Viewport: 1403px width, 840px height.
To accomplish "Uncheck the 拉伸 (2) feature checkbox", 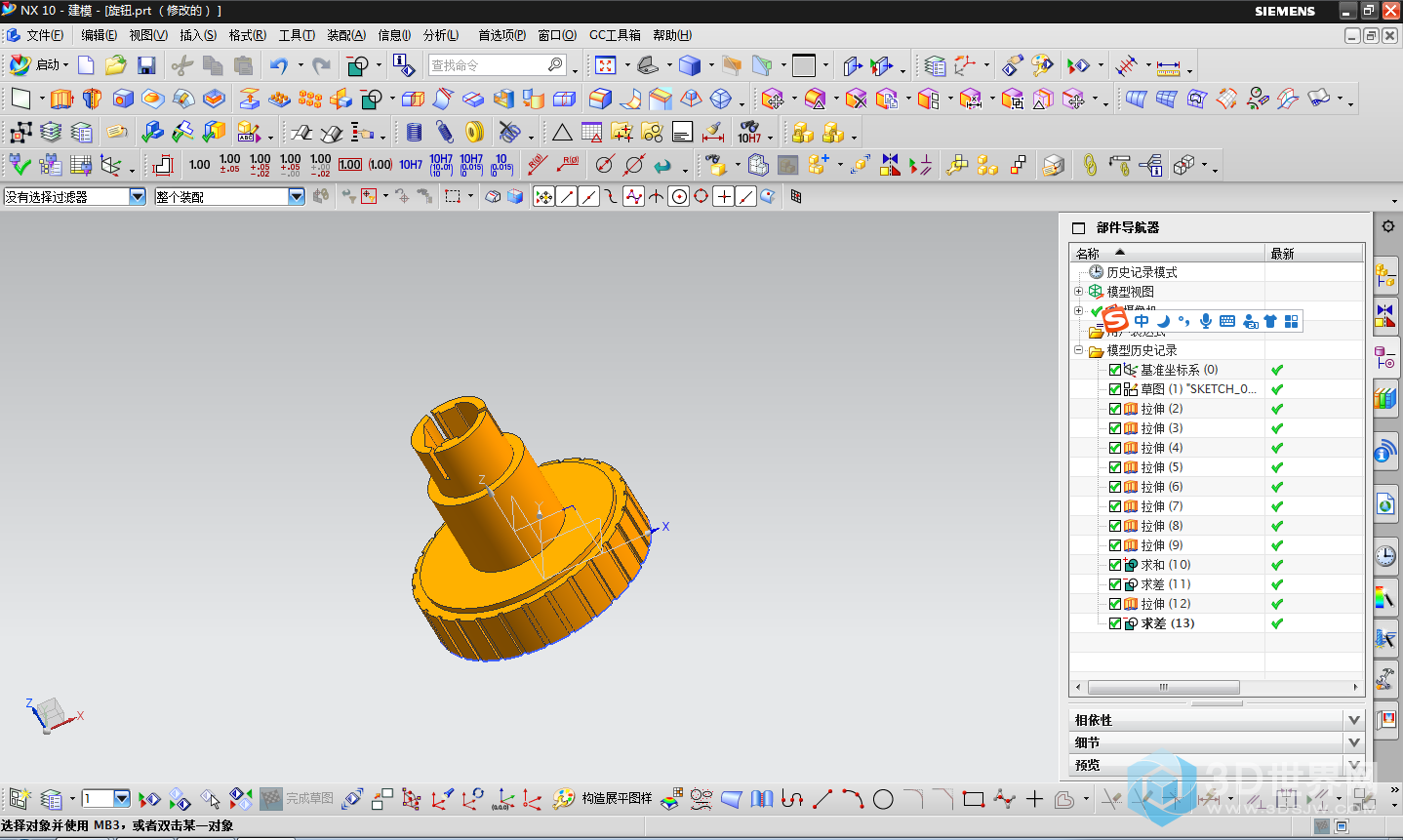I will (x=1115, y=409).
